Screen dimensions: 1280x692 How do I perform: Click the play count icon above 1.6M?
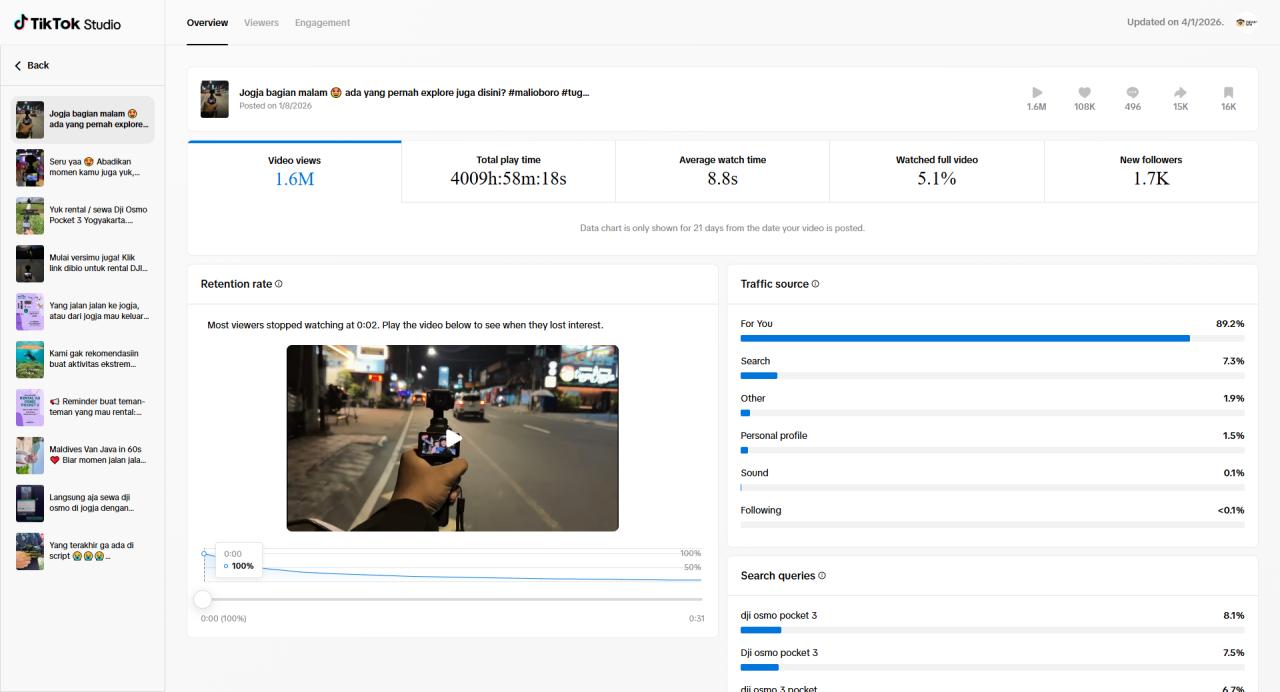(x=1037, y=92)
